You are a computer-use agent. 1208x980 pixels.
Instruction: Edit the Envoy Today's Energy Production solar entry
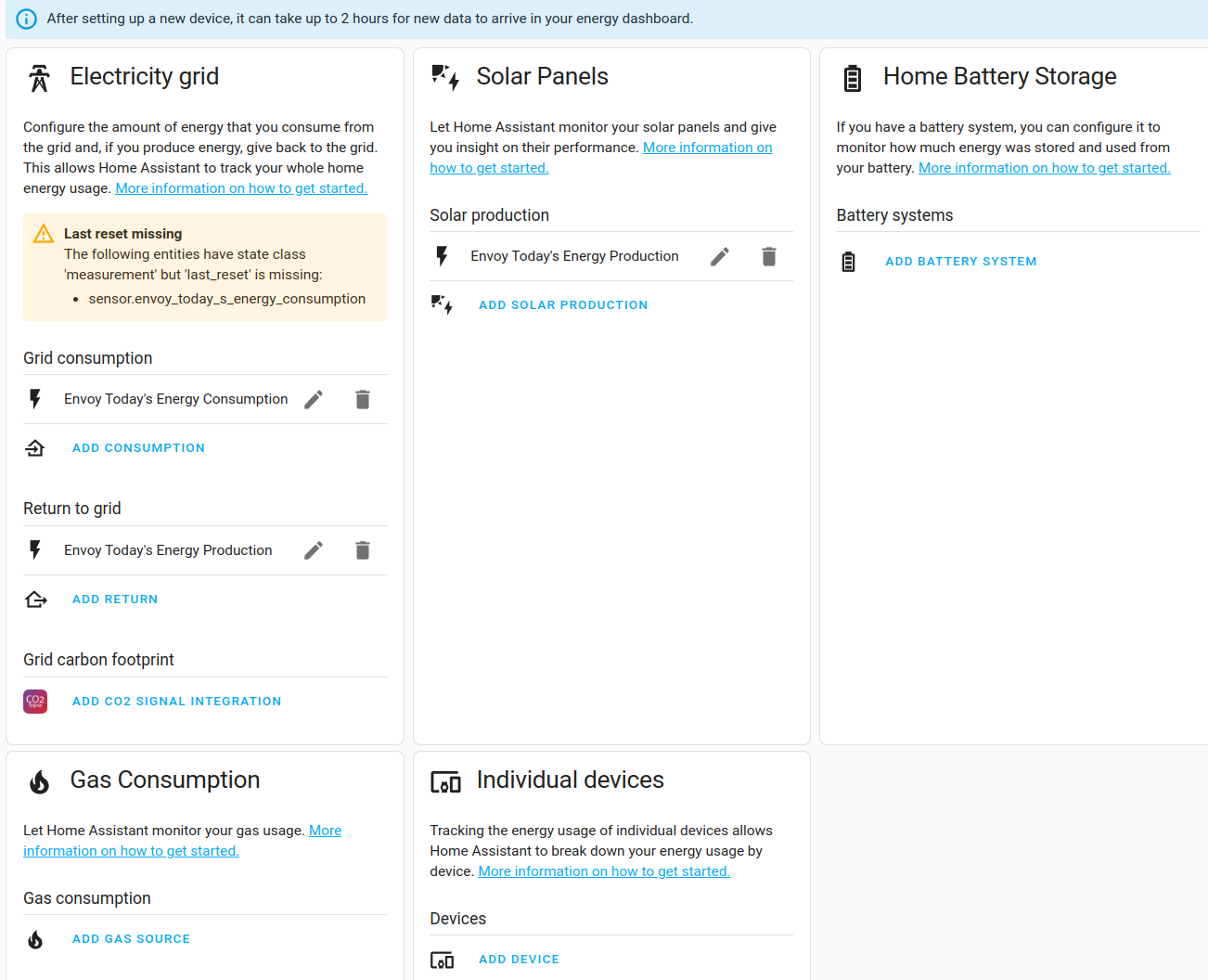[x=719, y=256]
